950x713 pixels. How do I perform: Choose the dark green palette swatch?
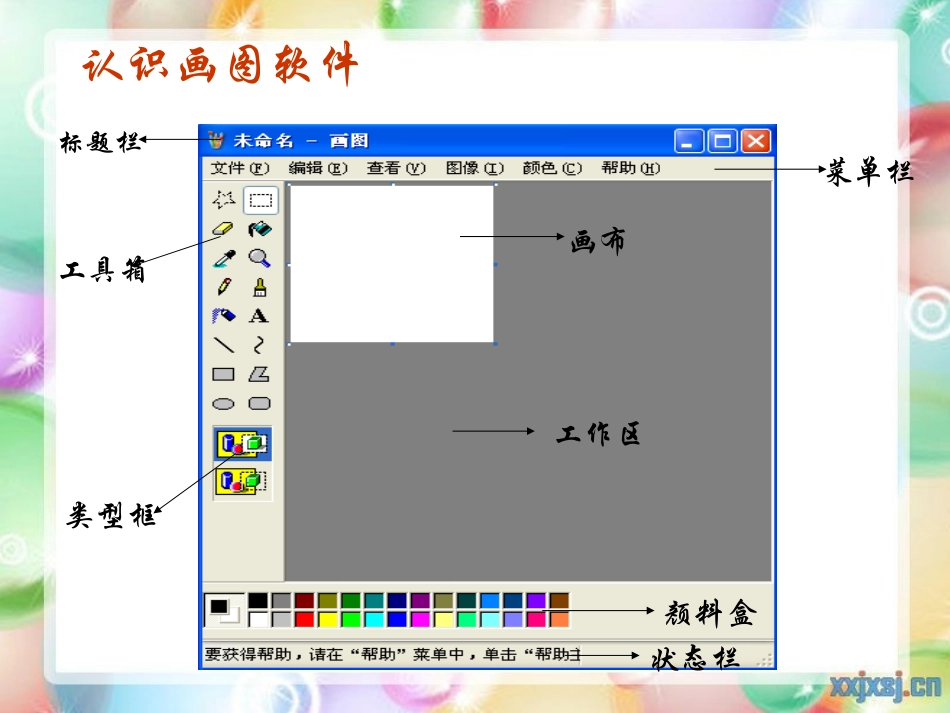point(351,600)
